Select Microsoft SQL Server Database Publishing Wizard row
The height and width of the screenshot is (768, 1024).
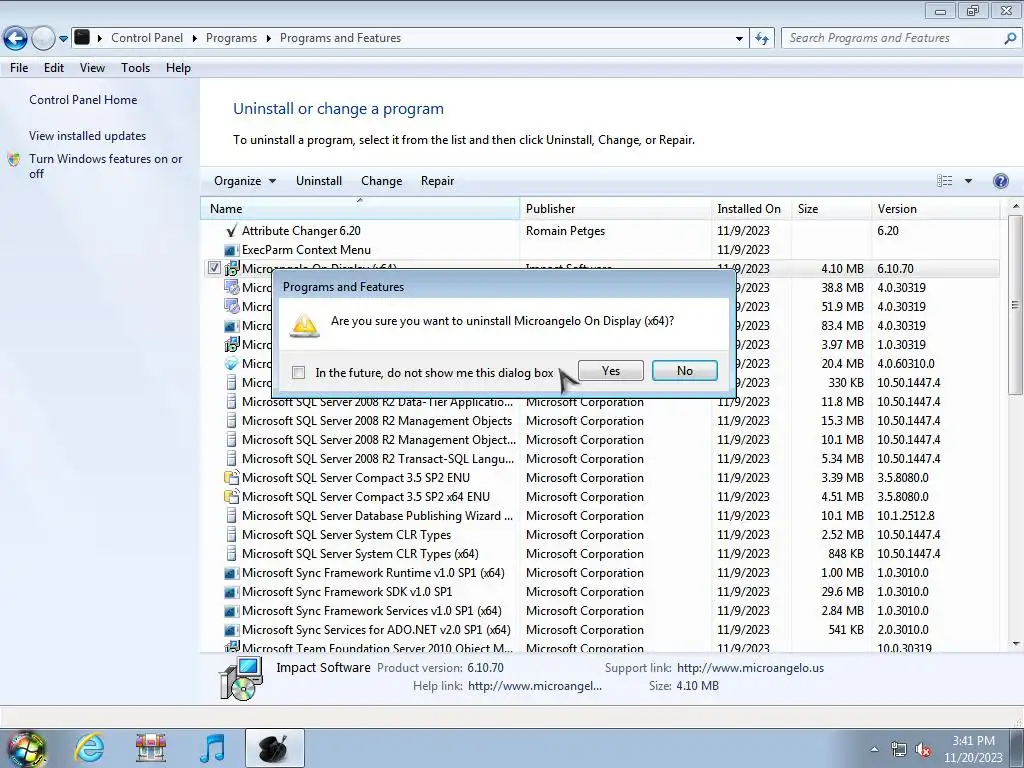tap(600, 516)
